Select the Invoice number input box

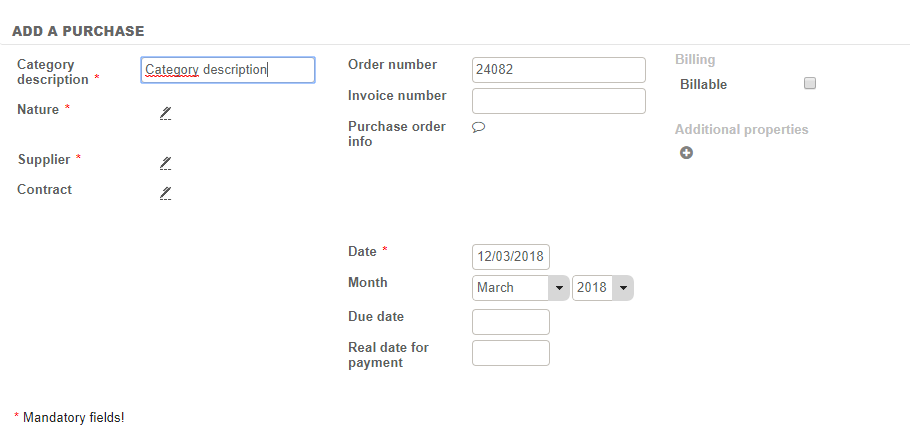click(558, 101)
